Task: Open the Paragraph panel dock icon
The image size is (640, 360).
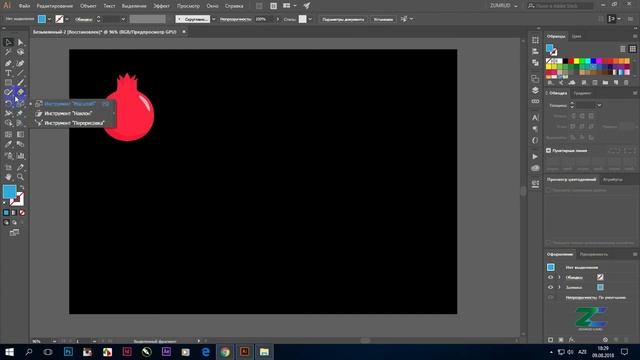Action: (535, 129)
